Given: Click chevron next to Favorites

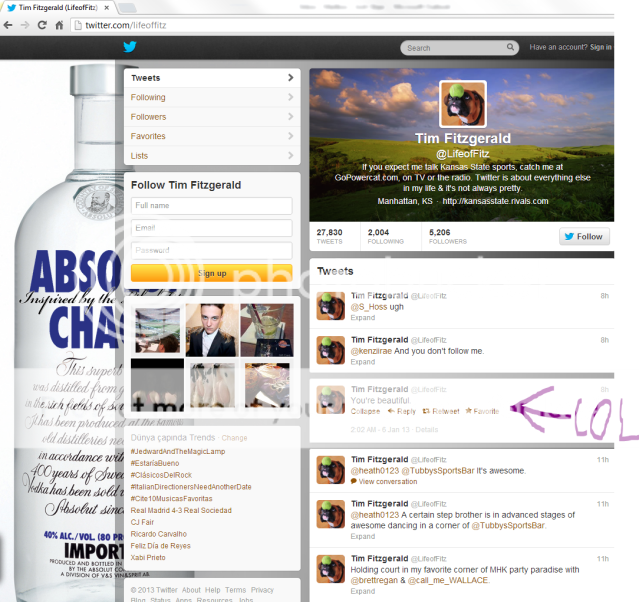Looking at the screenshot, I should (x=291, y=136).
